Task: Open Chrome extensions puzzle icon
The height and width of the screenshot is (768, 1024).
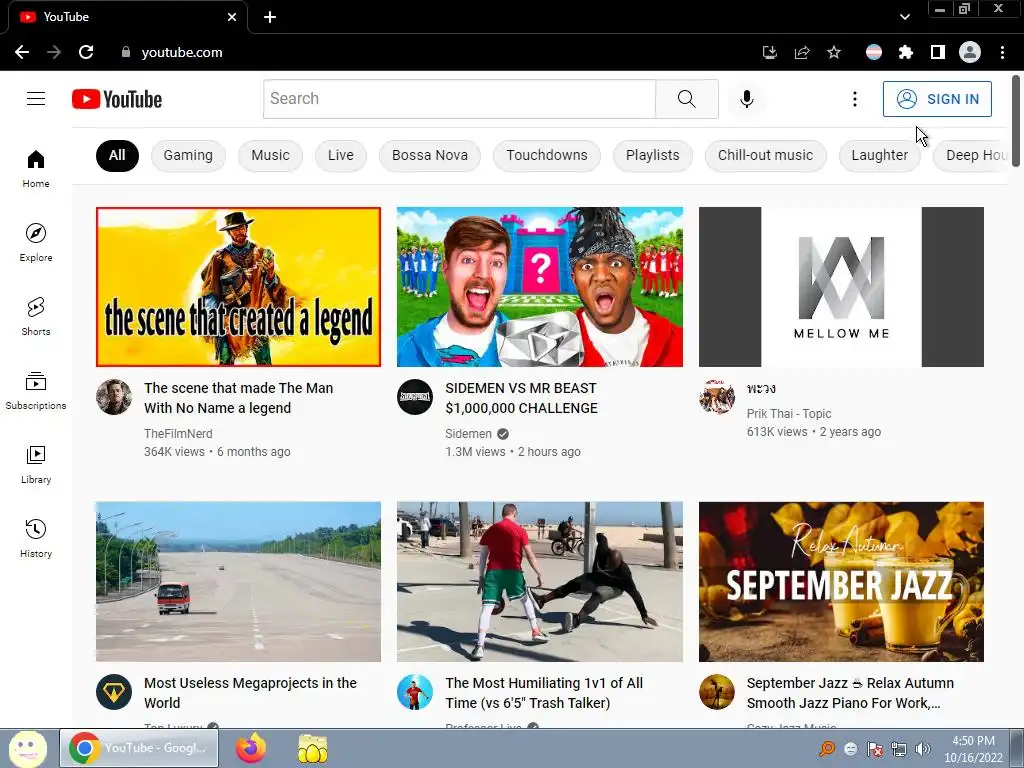Action: [x=906, y=52]
